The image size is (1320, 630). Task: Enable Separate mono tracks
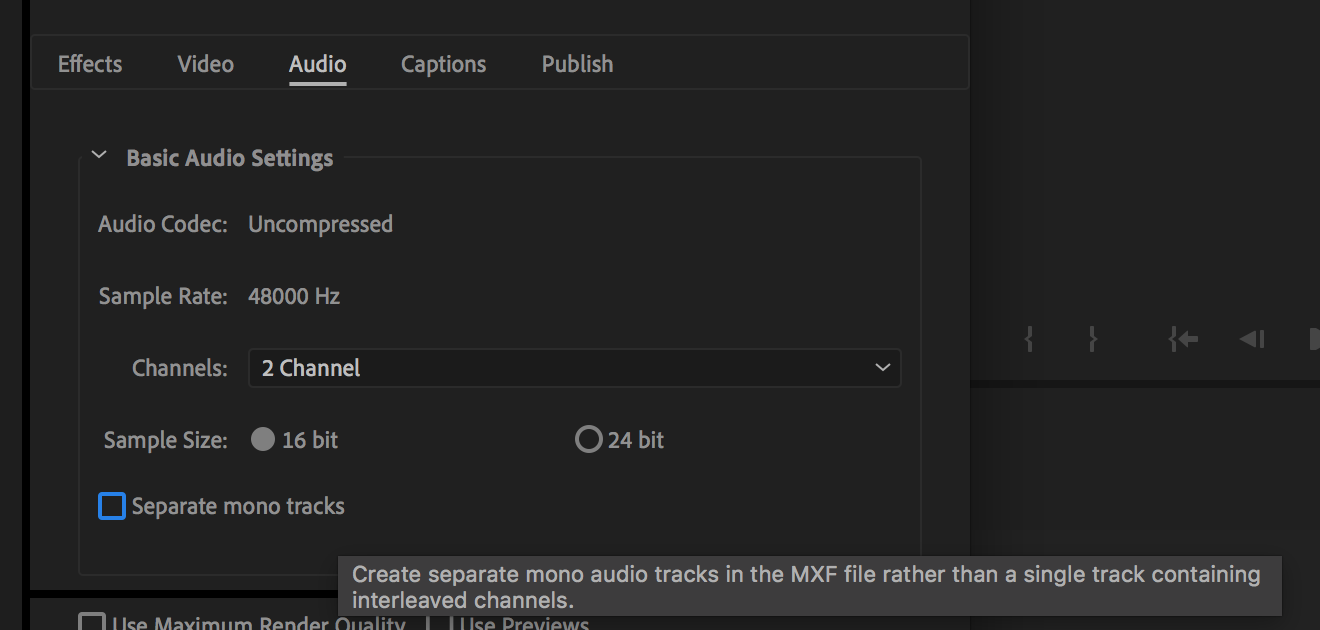click(111, 506)
